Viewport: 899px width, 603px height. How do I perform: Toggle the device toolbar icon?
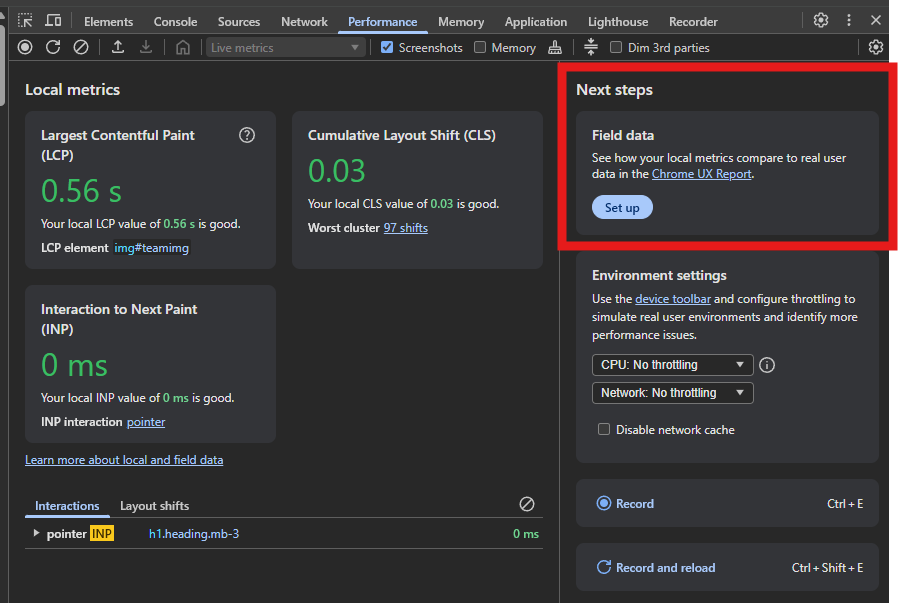(x=53, y=21)
